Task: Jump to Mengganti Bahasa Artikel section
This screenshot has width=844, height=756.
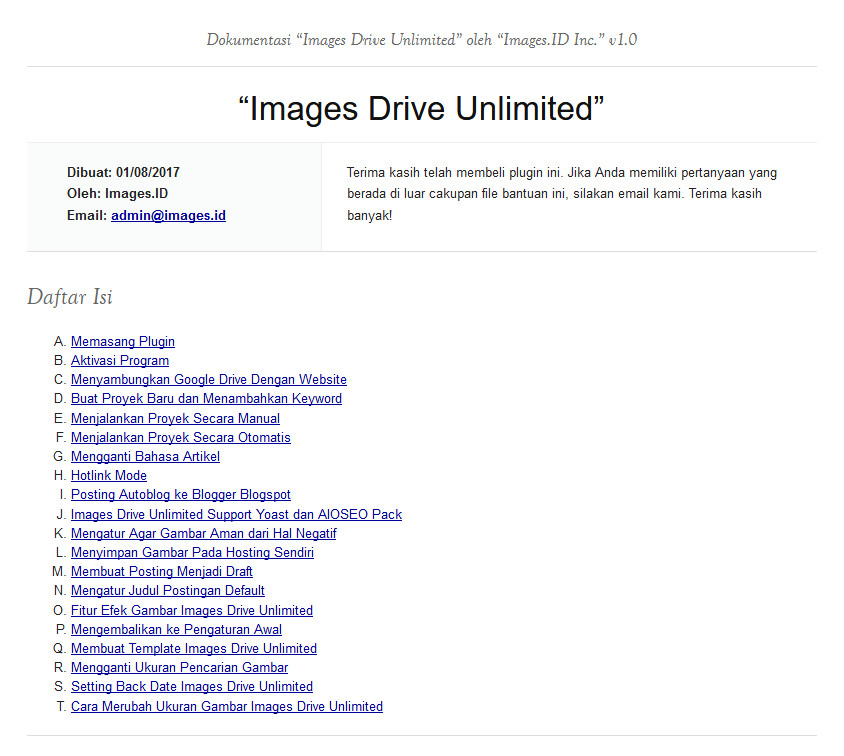Action: point(145,456)
